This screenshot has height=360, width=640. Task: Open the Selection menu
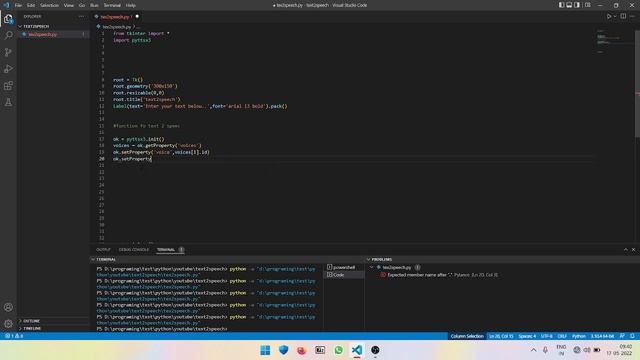tap(49, 5)
